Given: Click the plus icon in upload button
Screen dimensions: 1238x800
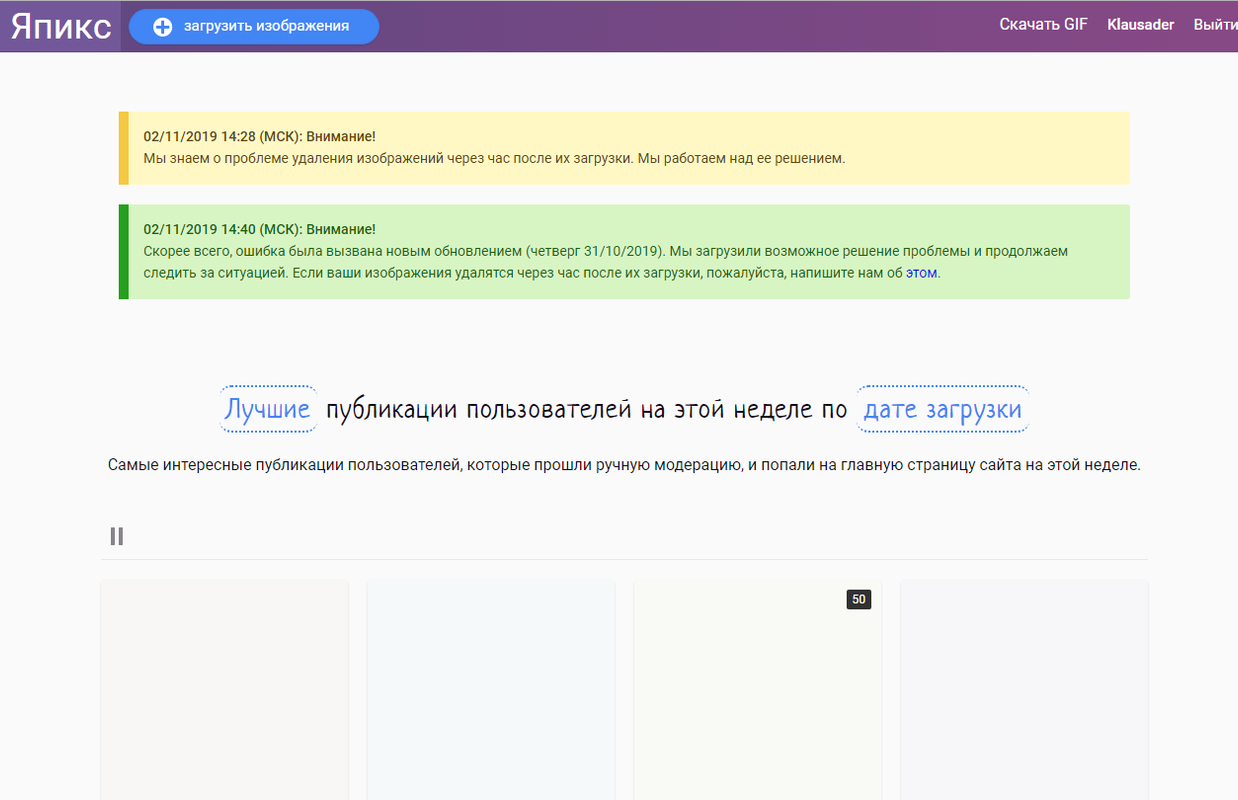Looking at the screenshot, I should pos(163,27).
